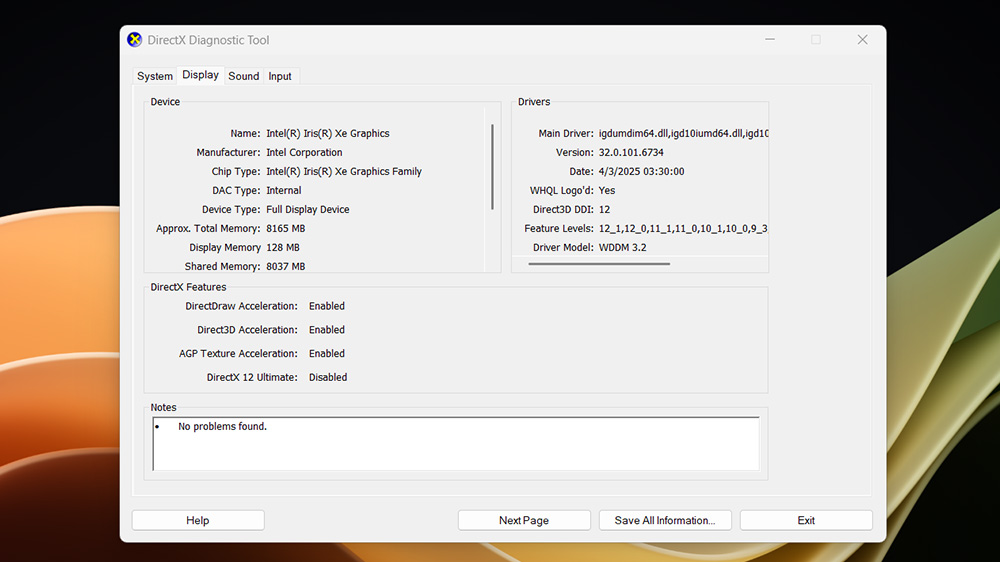Image resolution: width=1000 pixels, height=562 pixels.
Task: Click the shared memory value '8037 MB'
Action: pos(286,267)
